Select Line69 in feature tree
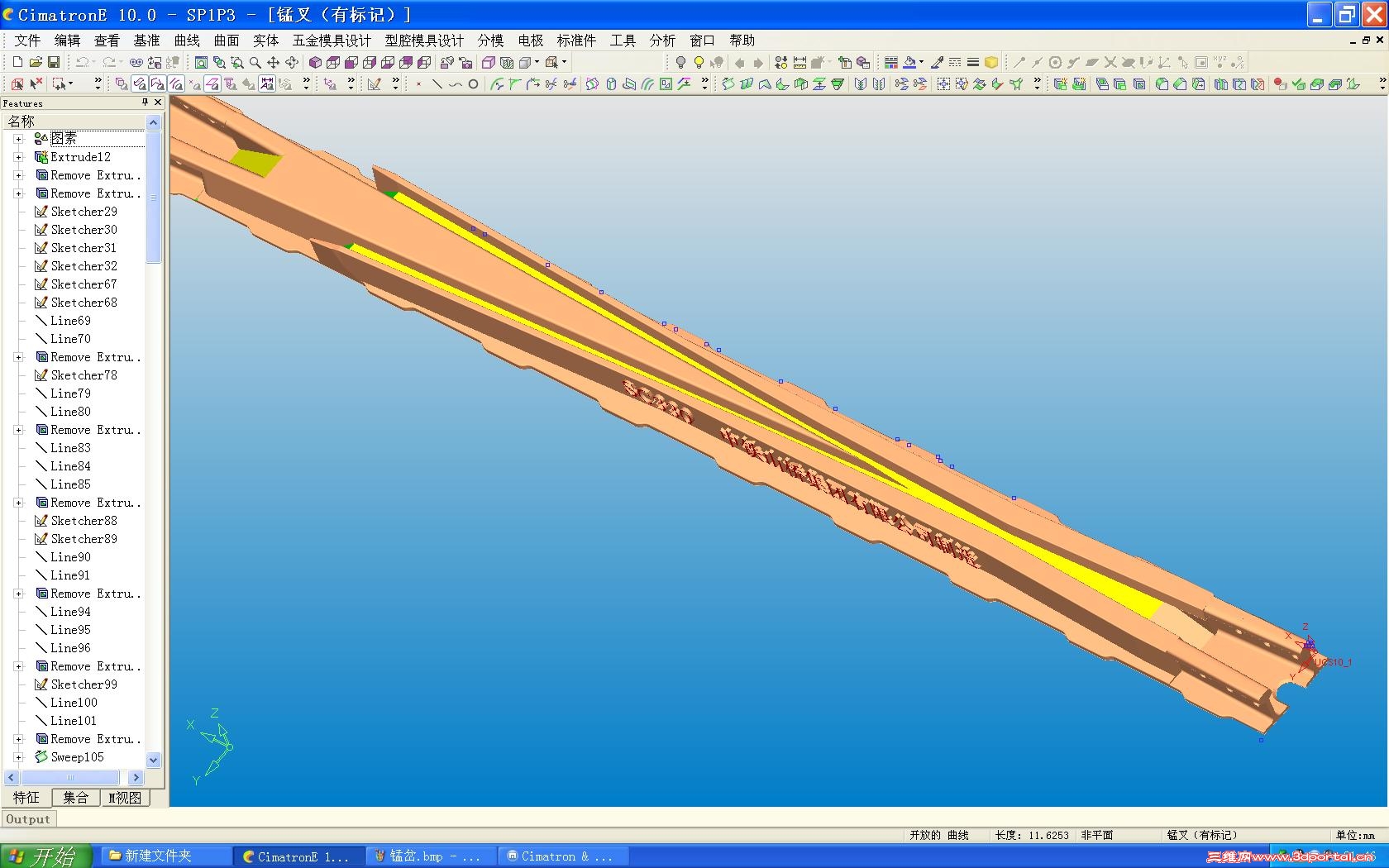Image resolution: width=1389 pixels, height=868 pixels. pyautogui.click(x=70, y=321)
